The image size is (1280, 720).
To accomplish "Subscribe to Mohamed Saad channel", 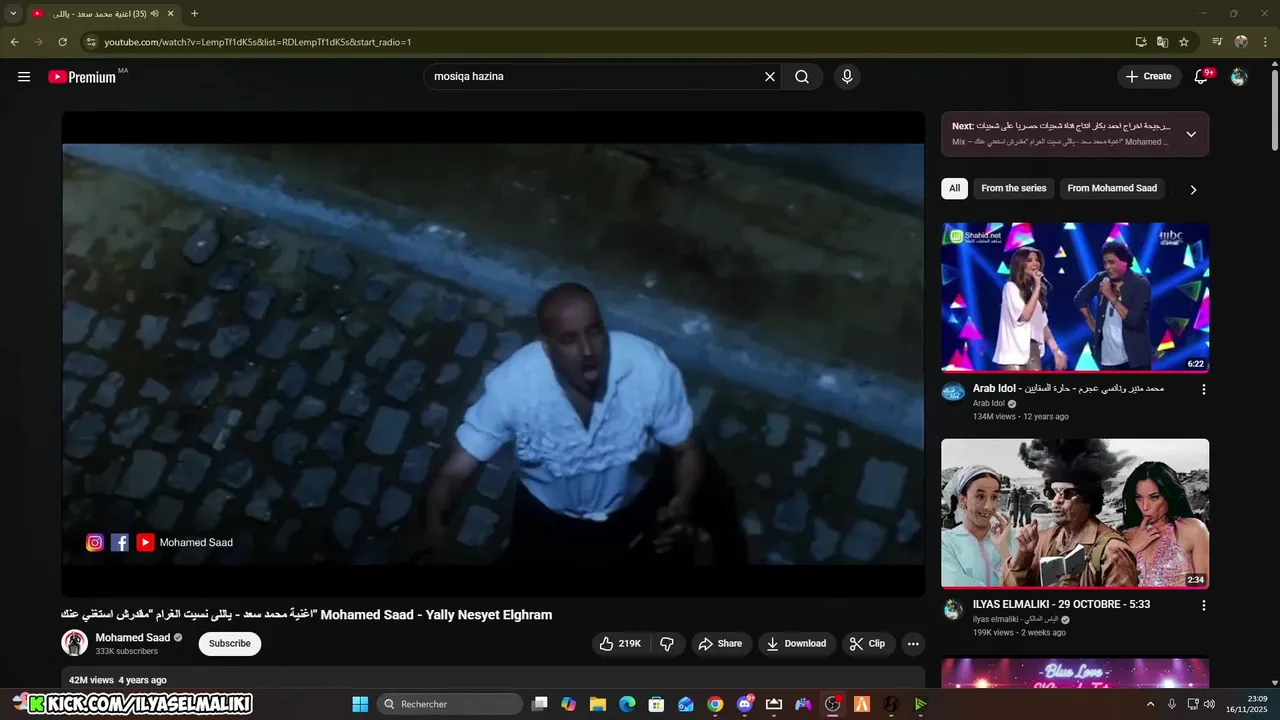I will point(230,644).
